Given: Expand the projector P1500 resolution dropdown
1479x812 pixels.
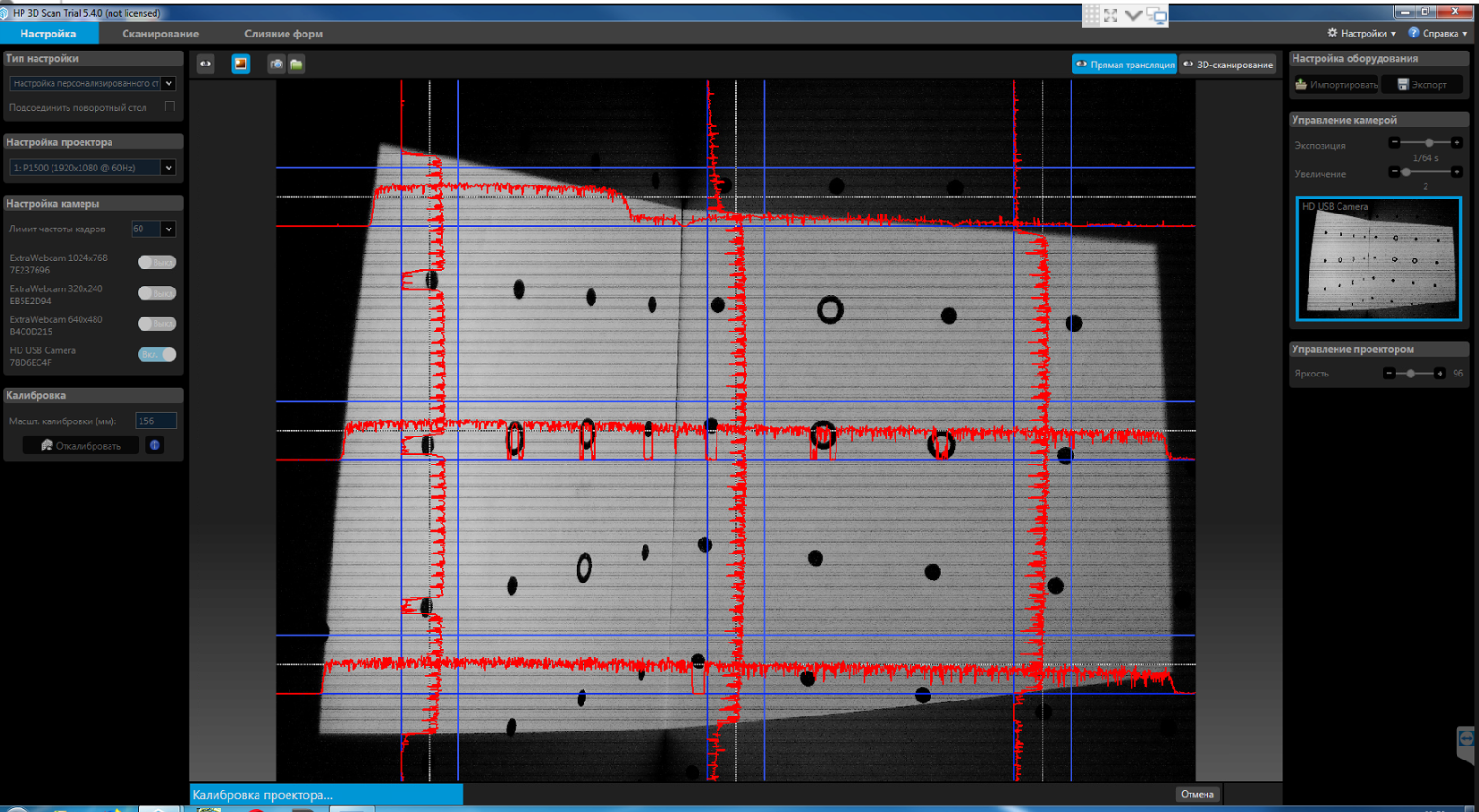Looking at the screenshot, I should tap(92, 168).
